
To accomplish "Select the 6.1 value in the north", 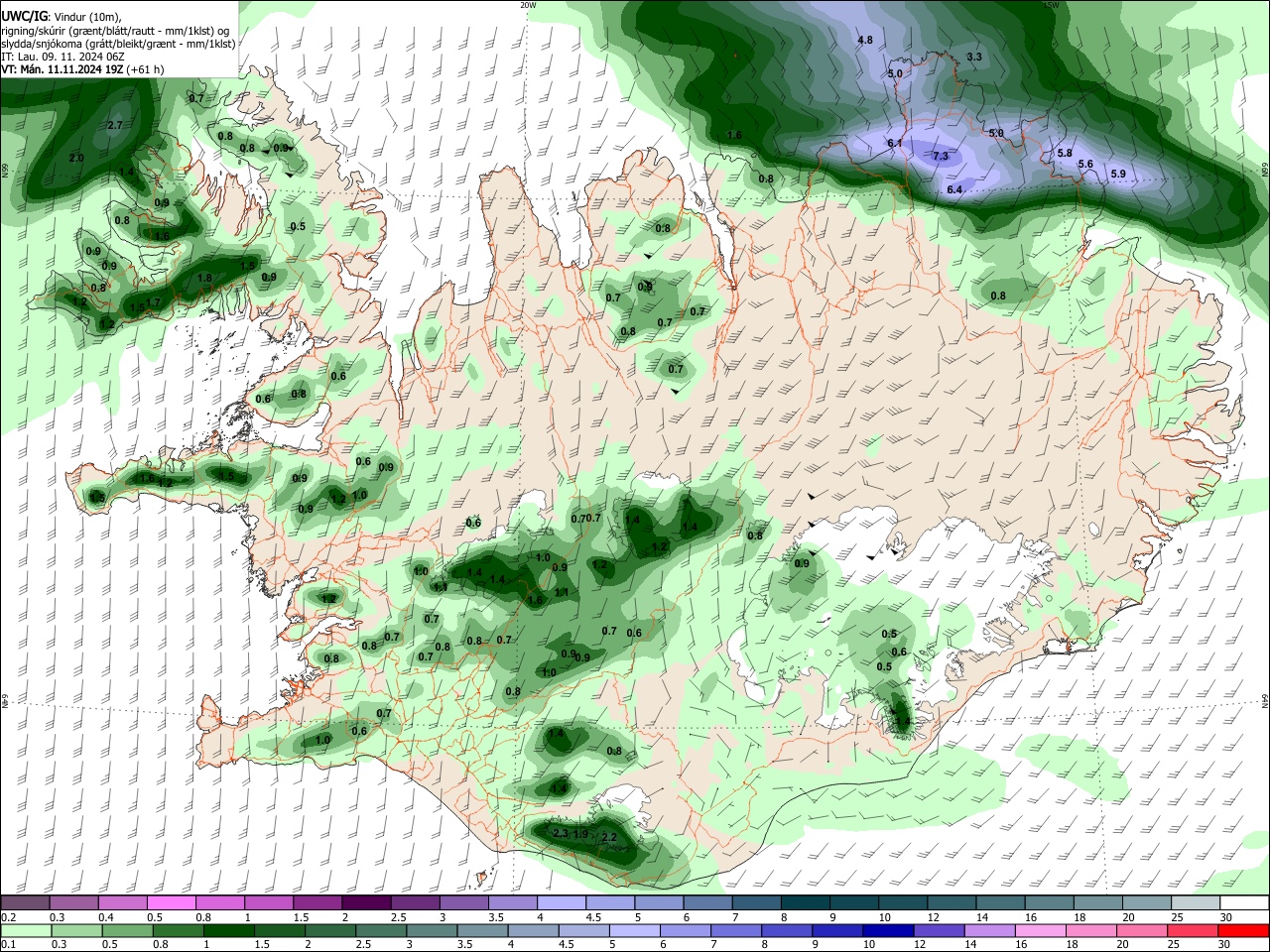I will [895, 144].
